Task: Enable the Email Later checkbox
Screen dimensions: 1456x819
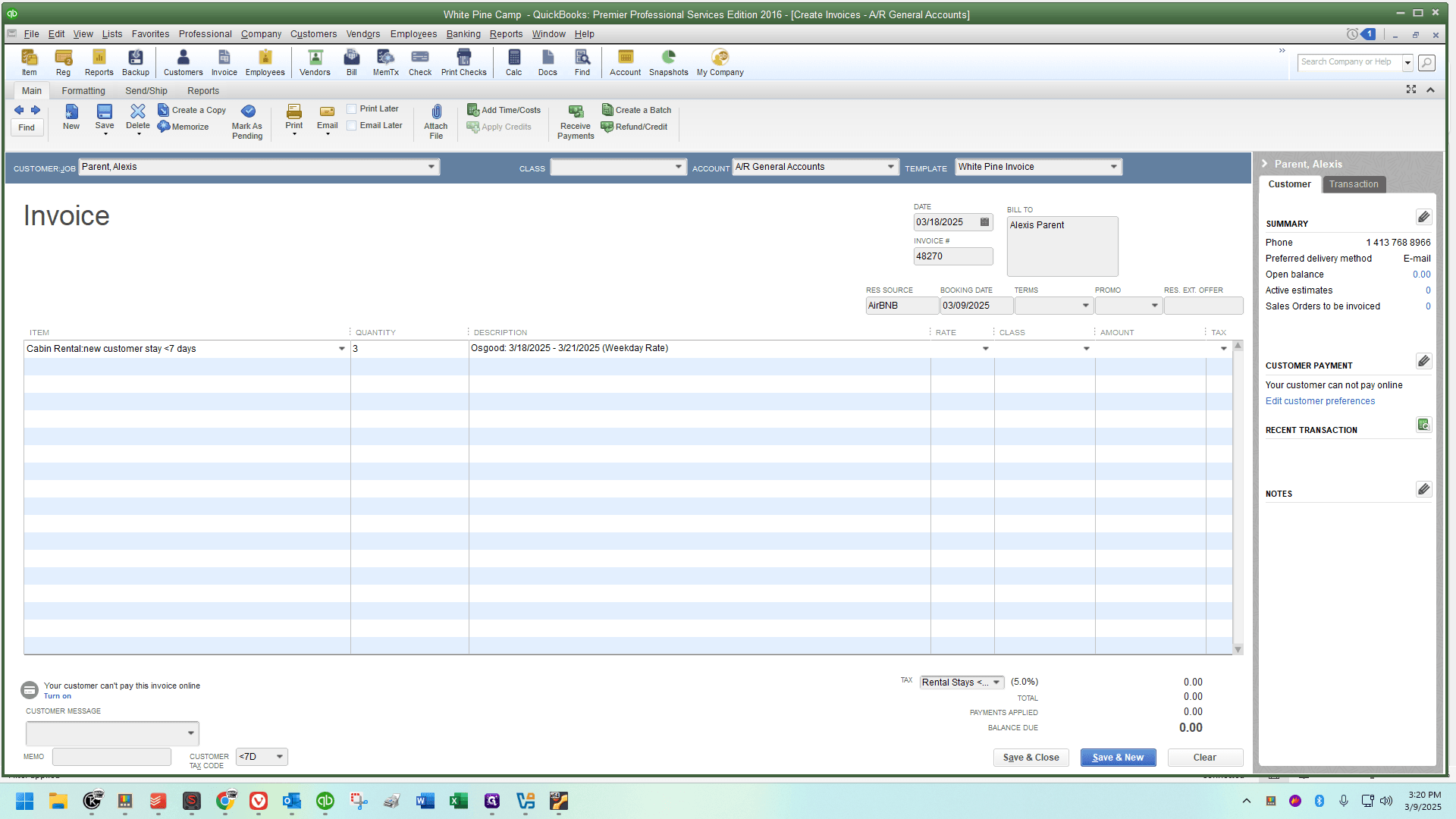Action: pos(352,125)
